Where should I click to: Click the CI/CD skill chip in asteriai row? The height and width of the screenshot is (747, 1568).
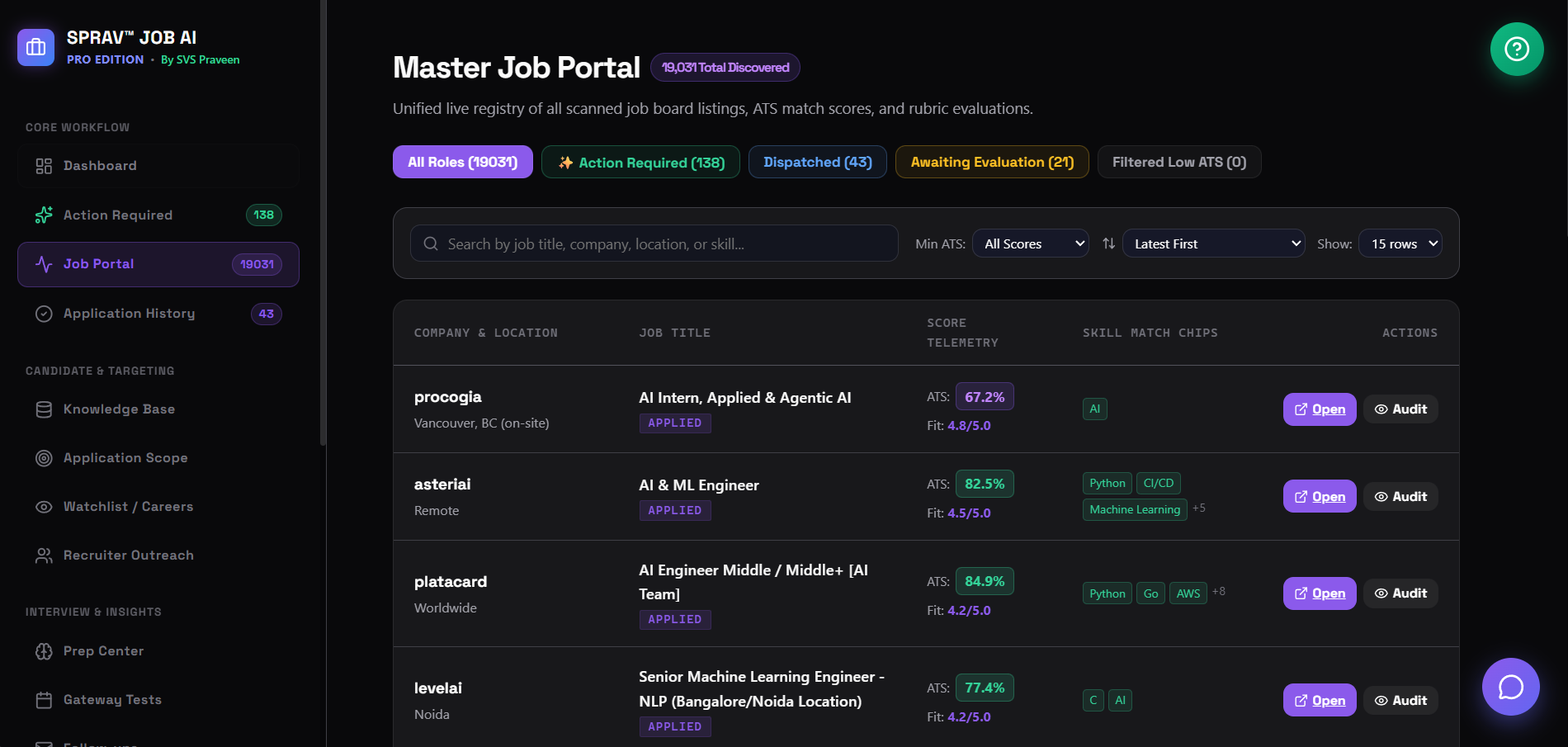coord(1159,483)
